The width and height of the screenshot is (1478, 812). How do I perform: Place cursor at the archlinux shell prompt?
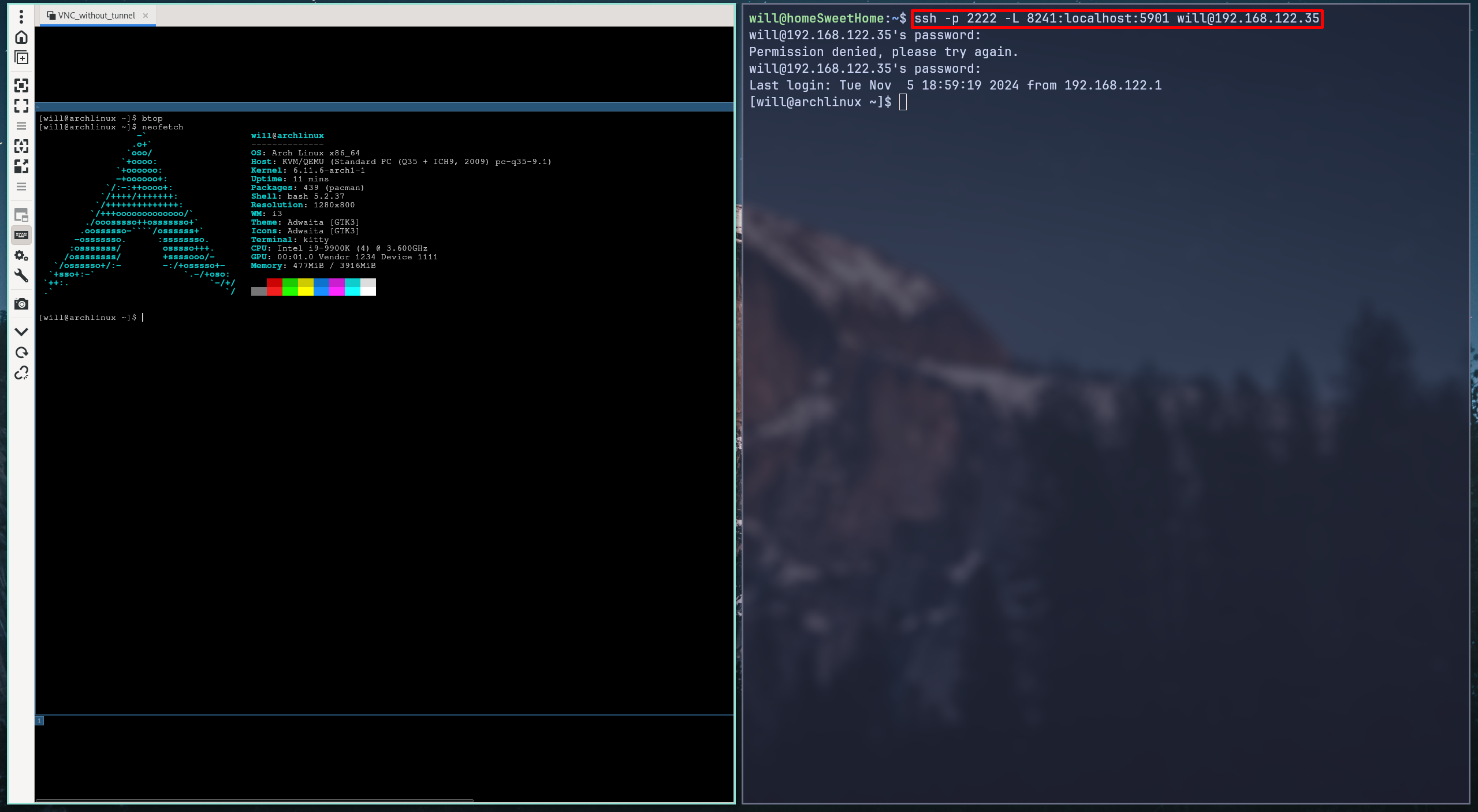click(142, 317)
